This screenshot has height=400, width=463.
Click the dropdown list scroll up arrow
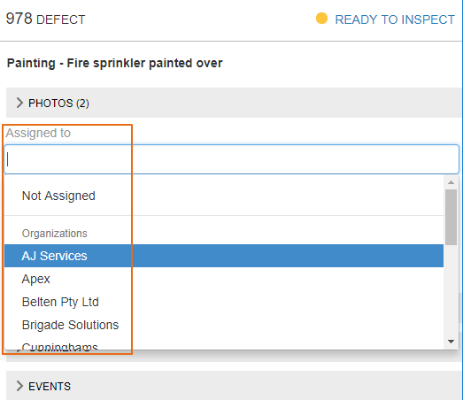coord(451,182)
